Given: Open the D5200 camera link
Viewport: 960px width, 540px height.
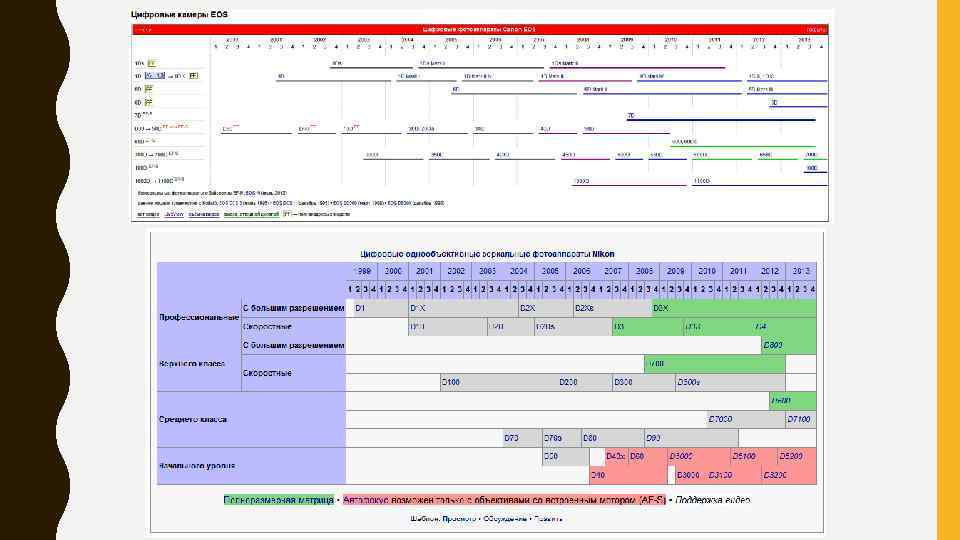Looking at the screenshot, I should [x=791, y=456].
